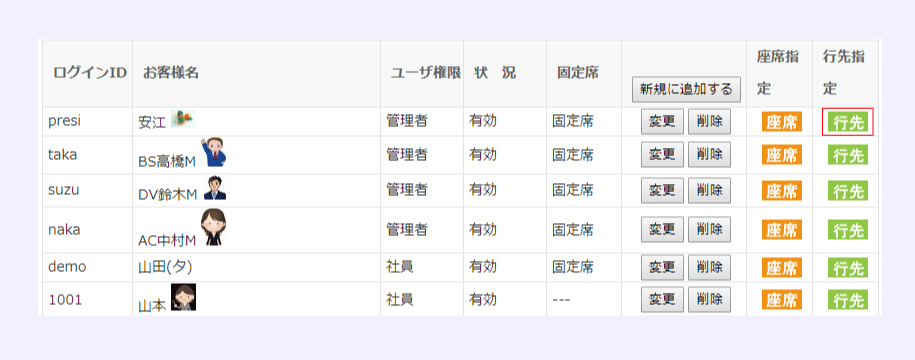Click the ログインID column header
The width and height of the screenshot is (915, 360).
90,73
